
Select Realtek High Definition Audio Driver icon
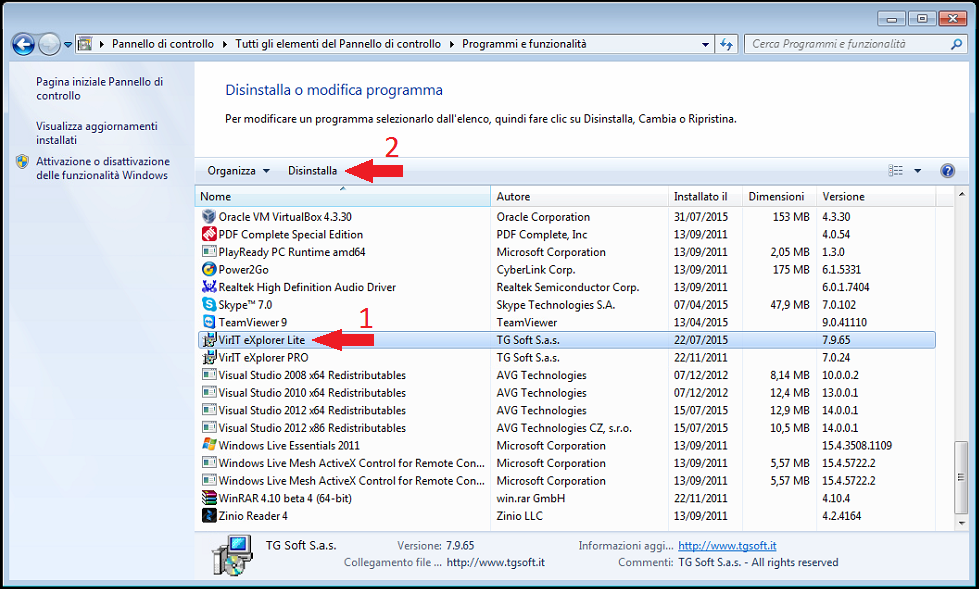(x=209, y=287)
